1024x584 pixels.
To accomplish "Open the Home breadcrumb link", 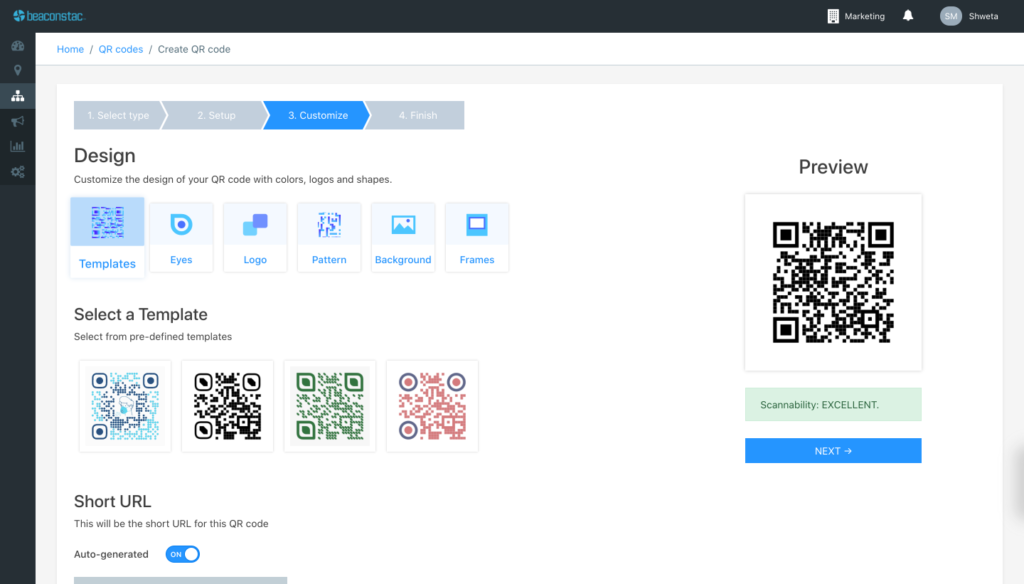I will coord(70,48).
